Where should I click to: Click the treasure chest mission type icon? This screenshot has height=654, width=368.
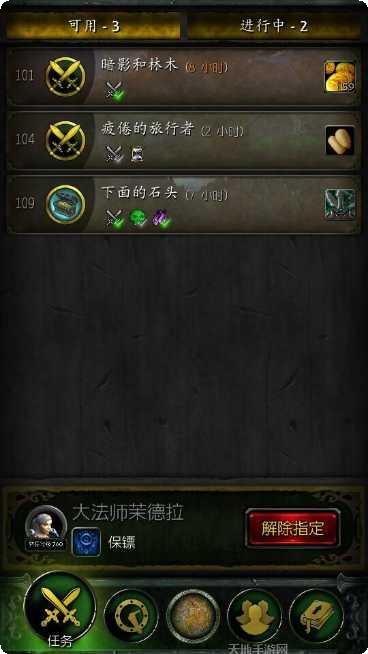[66, 204]
